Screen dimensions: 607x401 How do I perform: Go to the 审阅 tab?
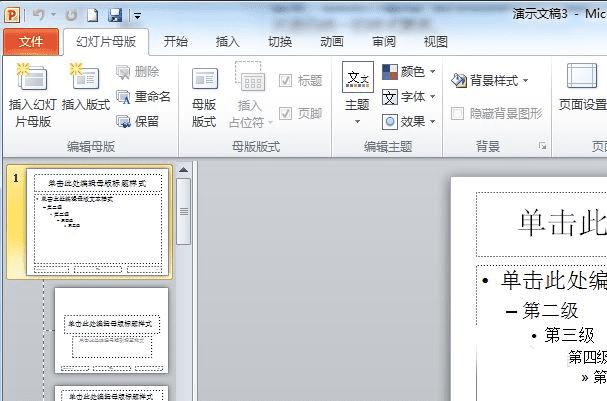[x=384, y=41]
